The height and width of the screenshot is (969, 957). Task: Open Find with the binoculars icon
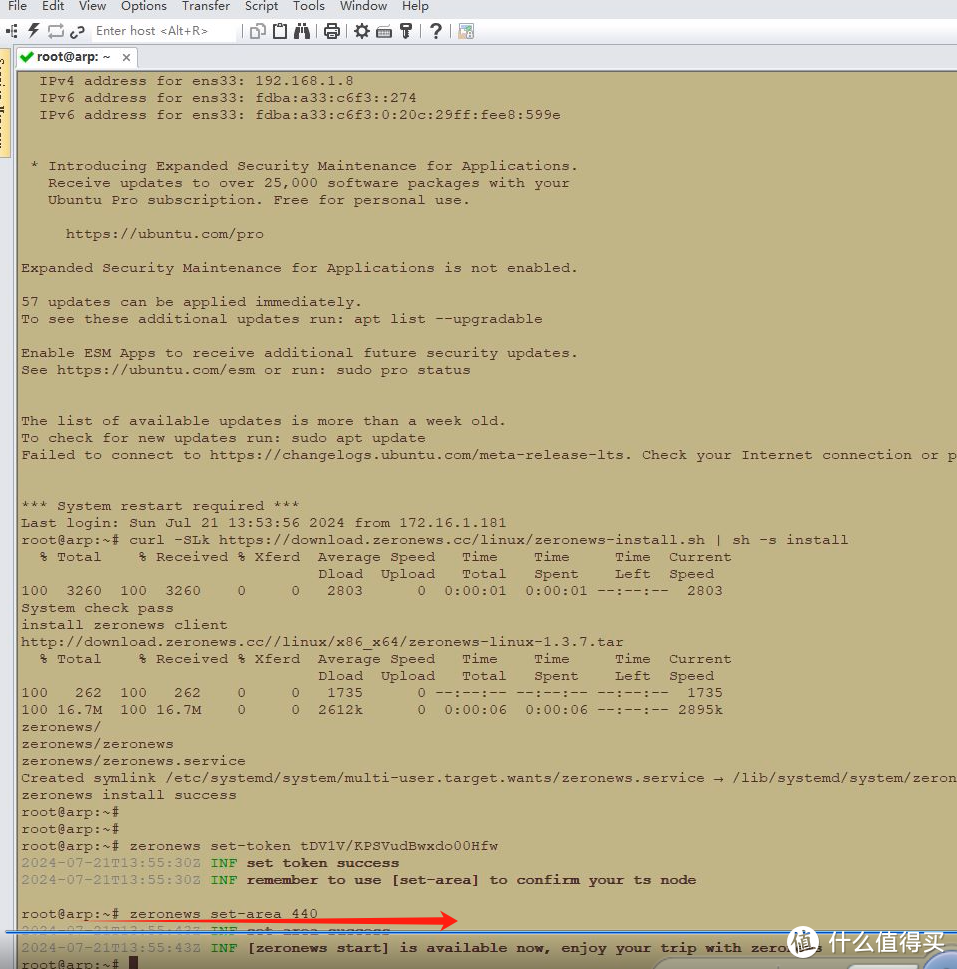pyautogui.click(x=302, y=31)
